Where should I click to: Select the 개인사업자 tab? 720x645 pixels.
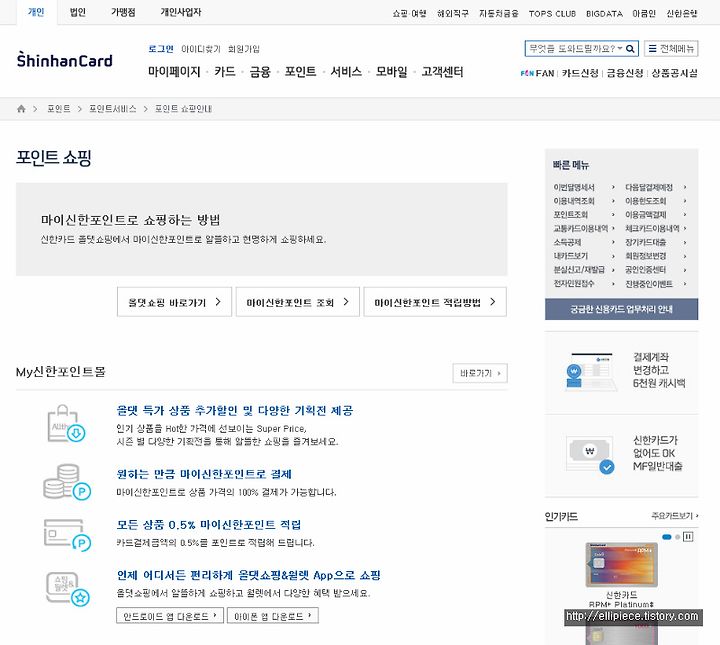181,12
